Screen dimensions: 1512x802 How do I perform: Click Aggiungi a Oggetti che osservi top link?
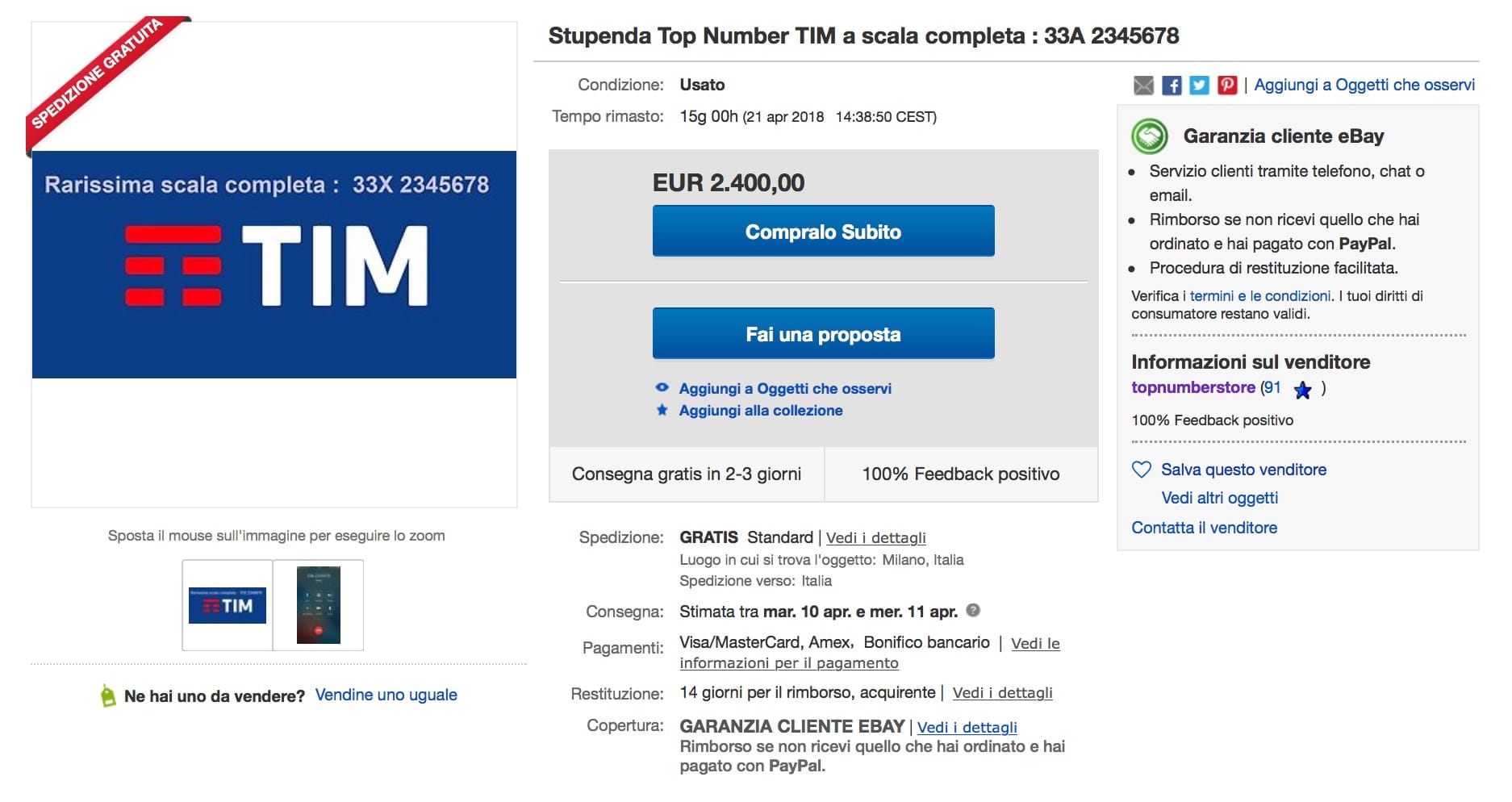[1364, 84]
